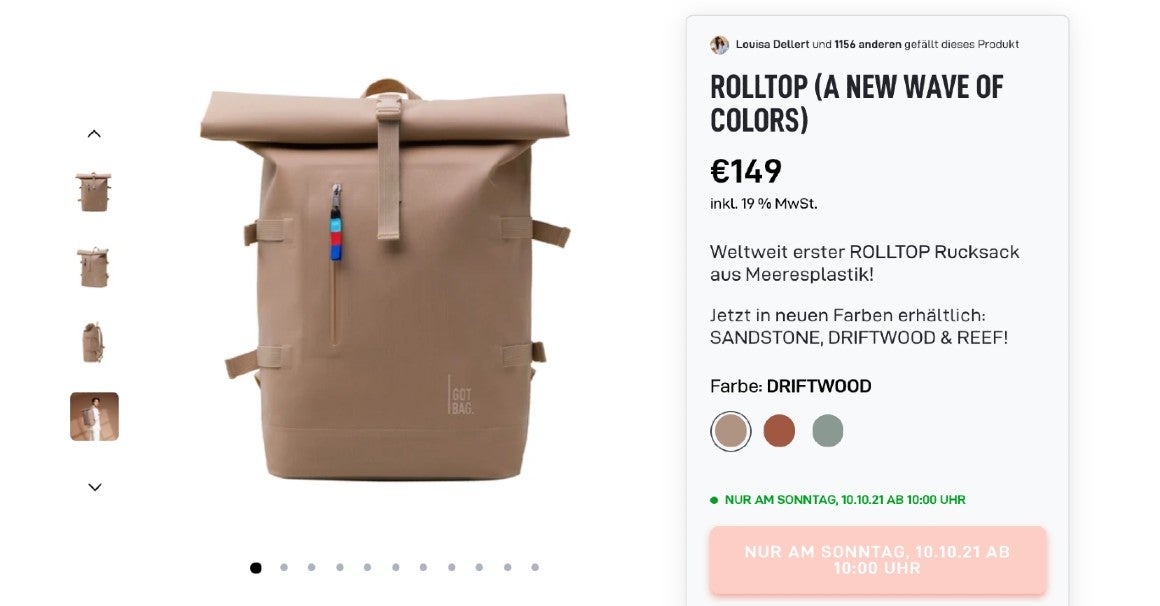Screen dimensions: 1160x606
Task: Choose the Driftwood beige color swatch
Action: 731,431
